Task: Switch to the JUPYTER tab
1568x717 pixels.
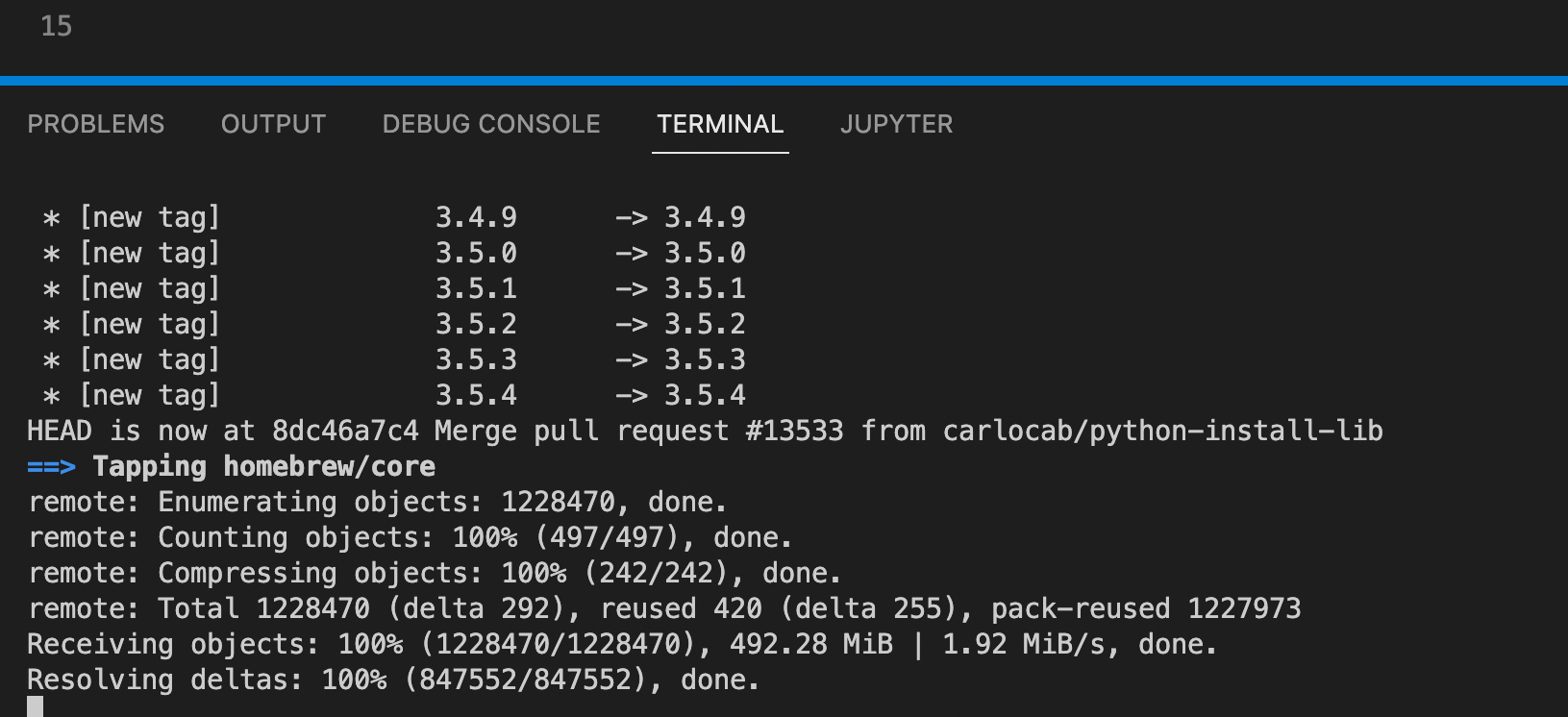Action: coord(896,124)
